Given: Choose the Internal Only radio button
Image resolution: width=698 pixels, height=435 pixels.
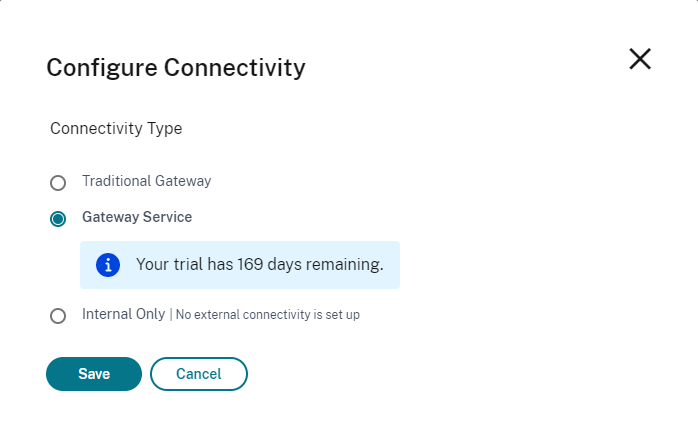Looking at the screenshot, I should [x=58, y=316].
